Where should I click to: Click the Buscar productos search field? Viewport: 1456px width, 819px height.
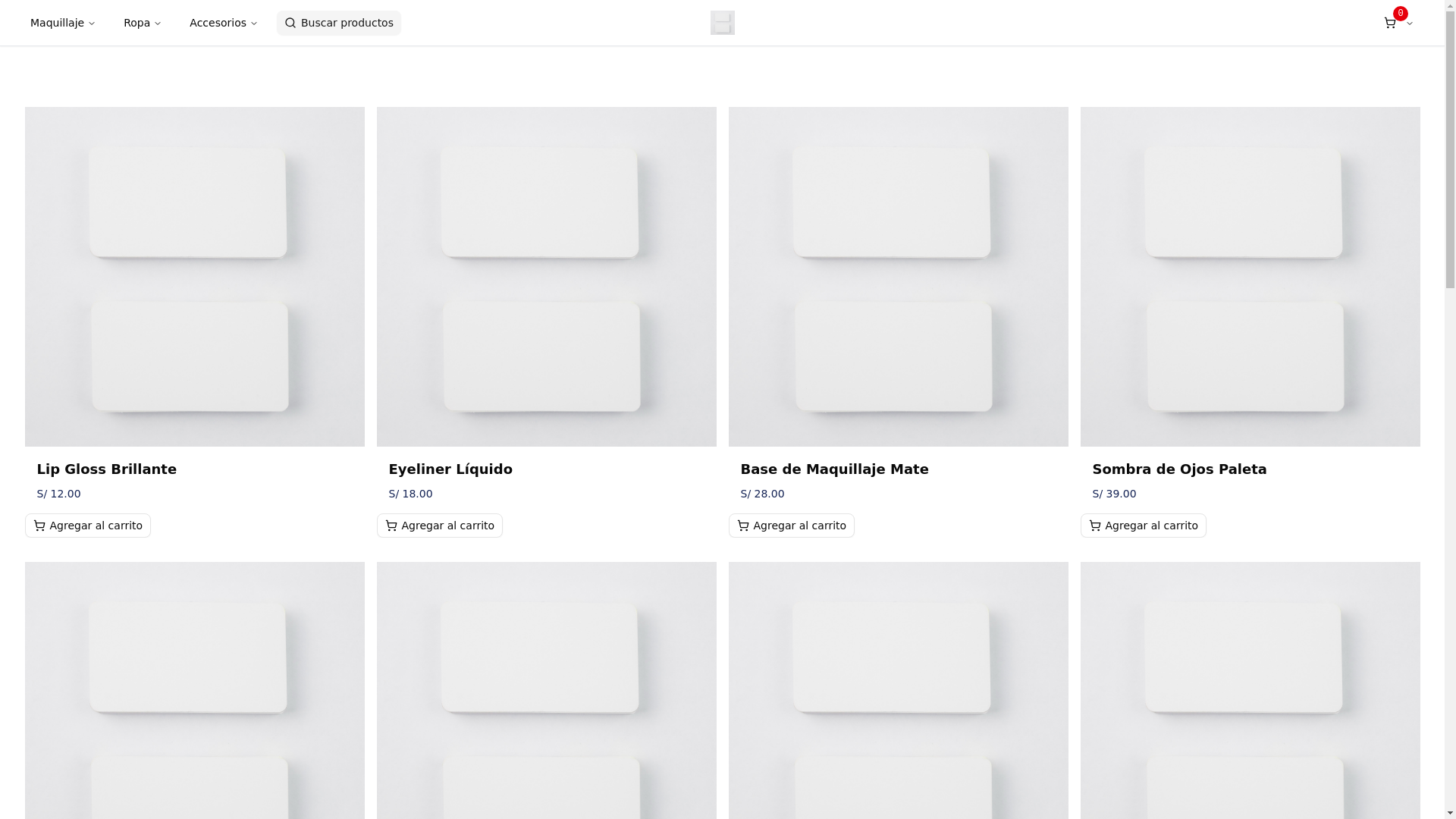[x=339, y=23]
